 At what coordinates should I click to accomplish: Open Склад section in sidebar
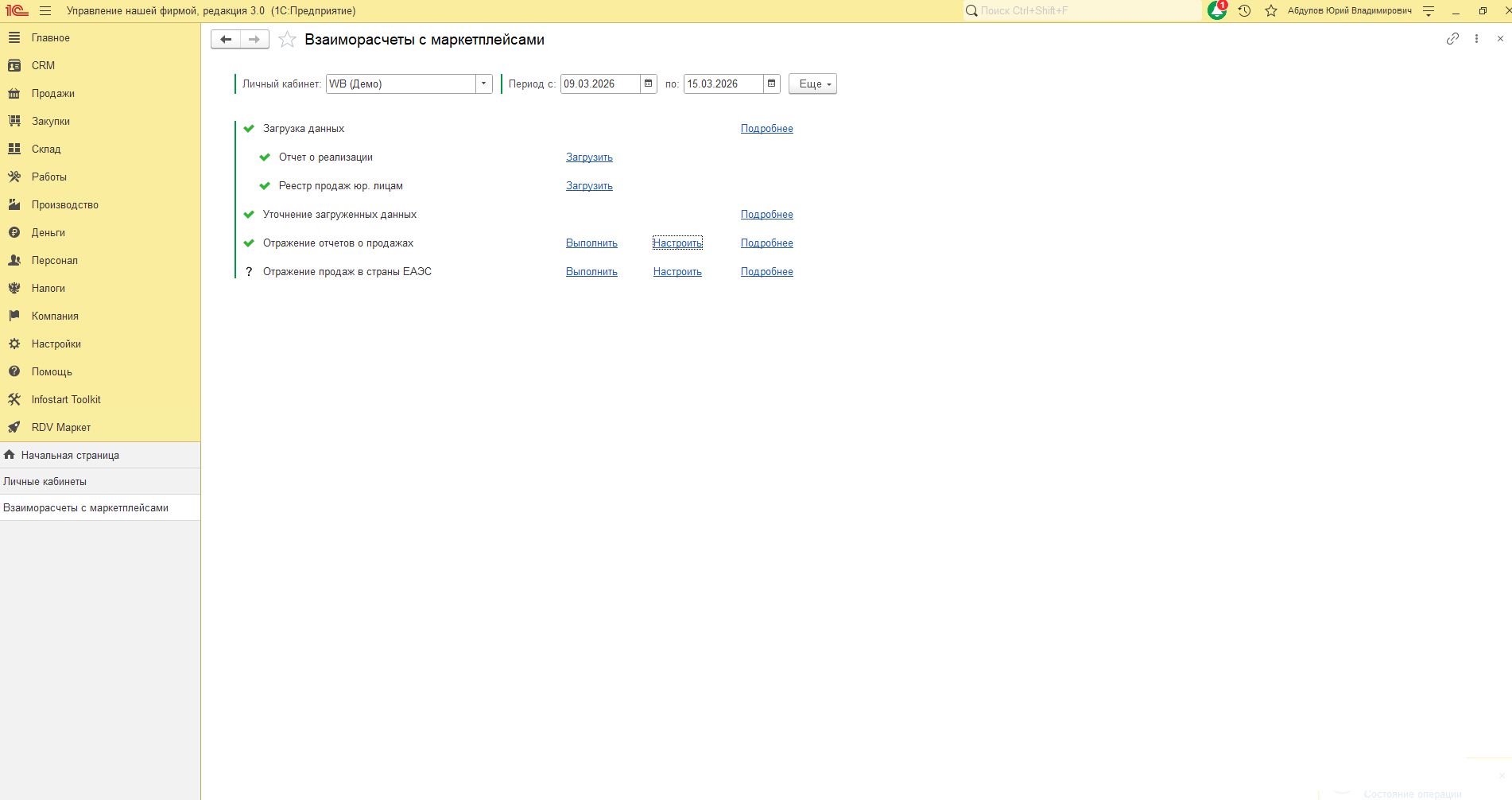[x=100, y=150]
